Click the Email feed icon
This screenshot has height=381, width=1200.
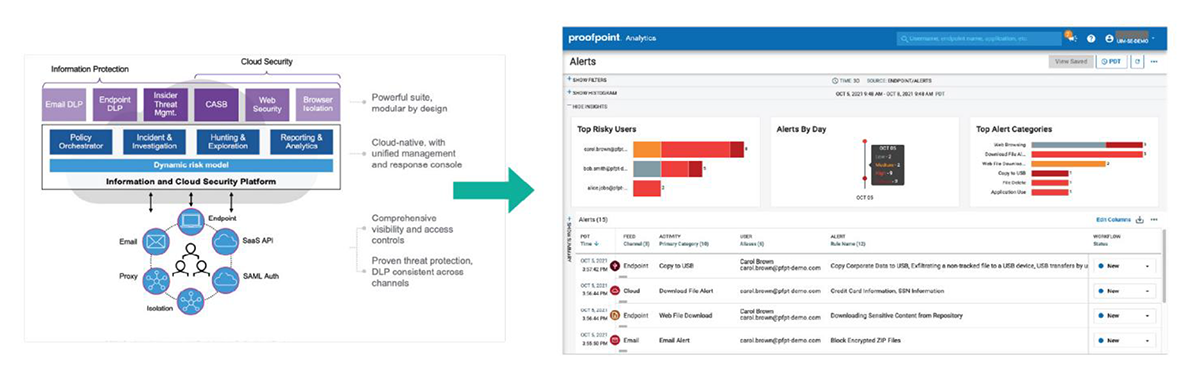(614, 340)
